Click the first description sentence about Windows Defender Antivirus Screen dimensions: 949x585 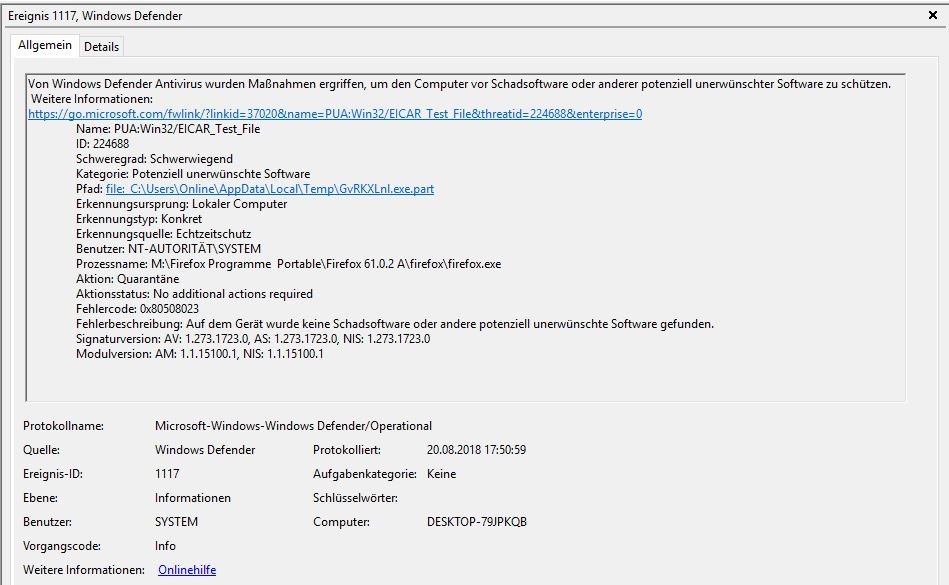[459, 84]
